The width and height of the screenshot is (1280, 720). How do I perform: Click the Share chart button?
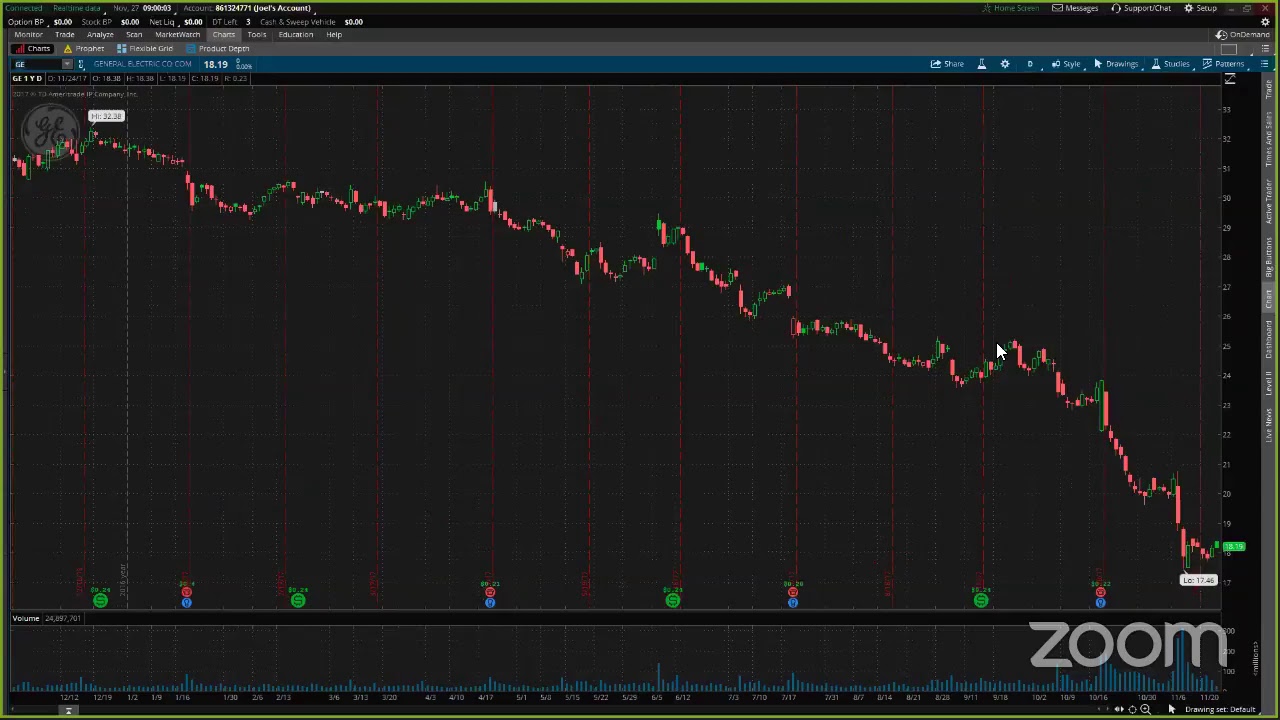click(947, 64)
